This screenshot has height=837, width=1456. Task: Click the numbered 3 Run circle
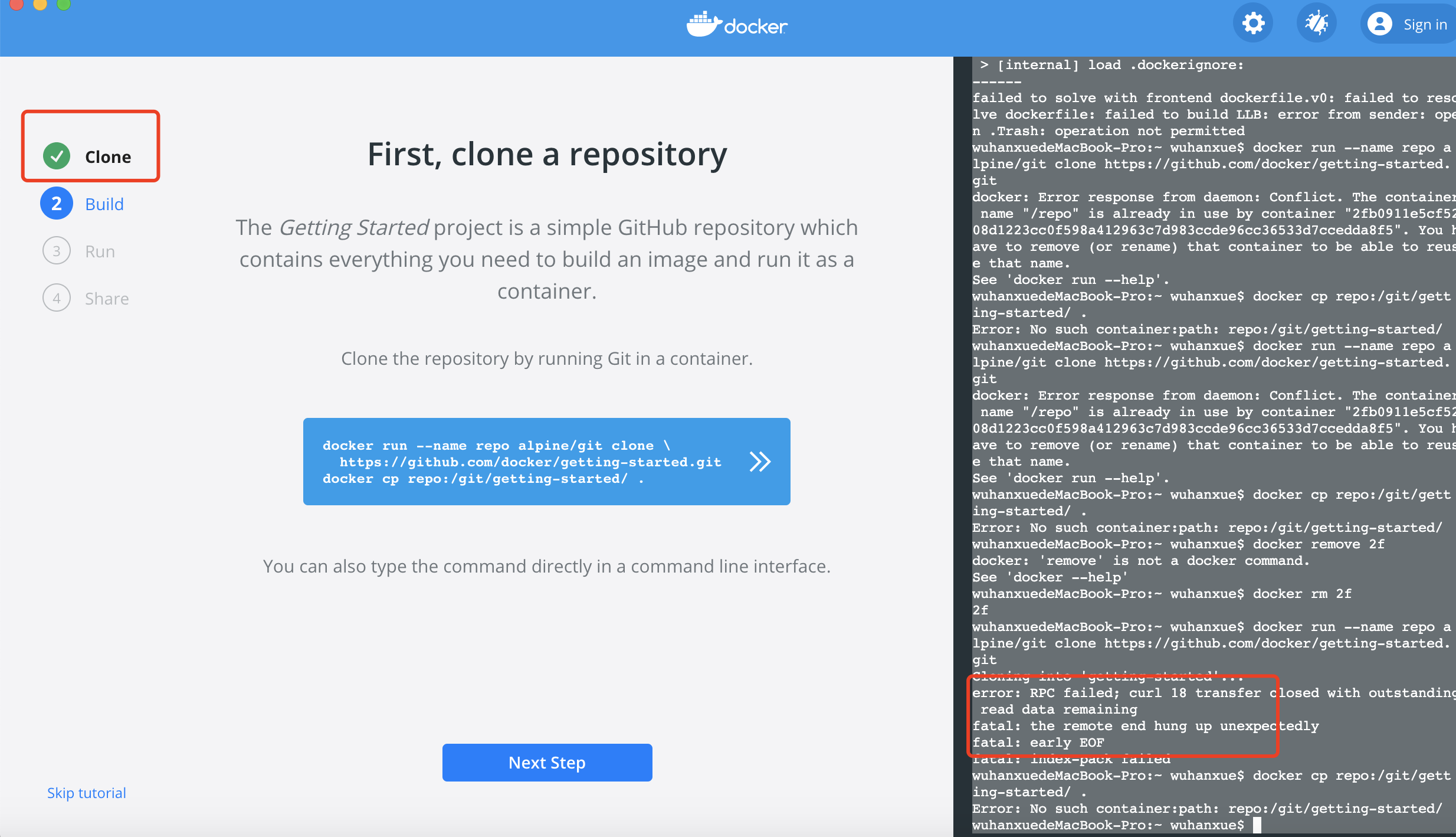tap(57, 251)
